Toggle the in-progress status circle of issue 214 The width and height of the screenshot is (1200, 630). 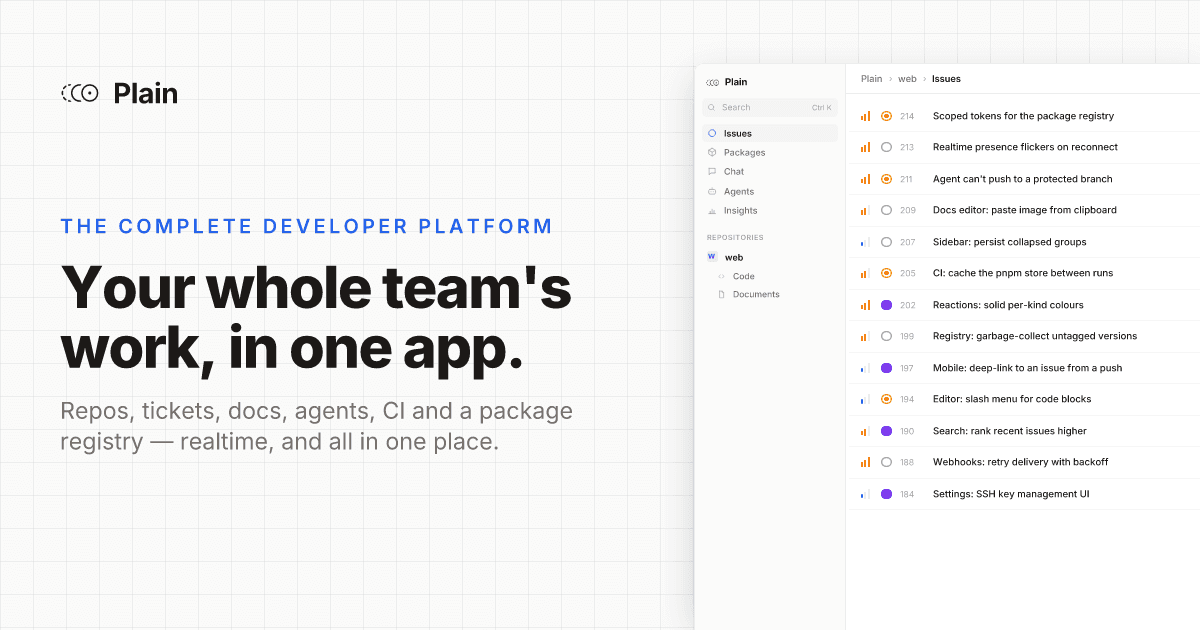[x=886, y=116]
